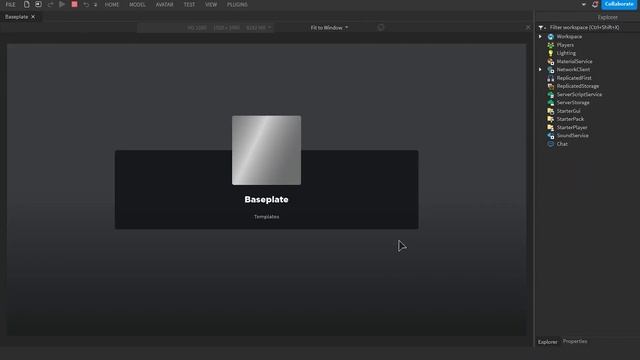Click the SoundService icon
The height and width of the screenshot is (360, 640).
[551, 136]
